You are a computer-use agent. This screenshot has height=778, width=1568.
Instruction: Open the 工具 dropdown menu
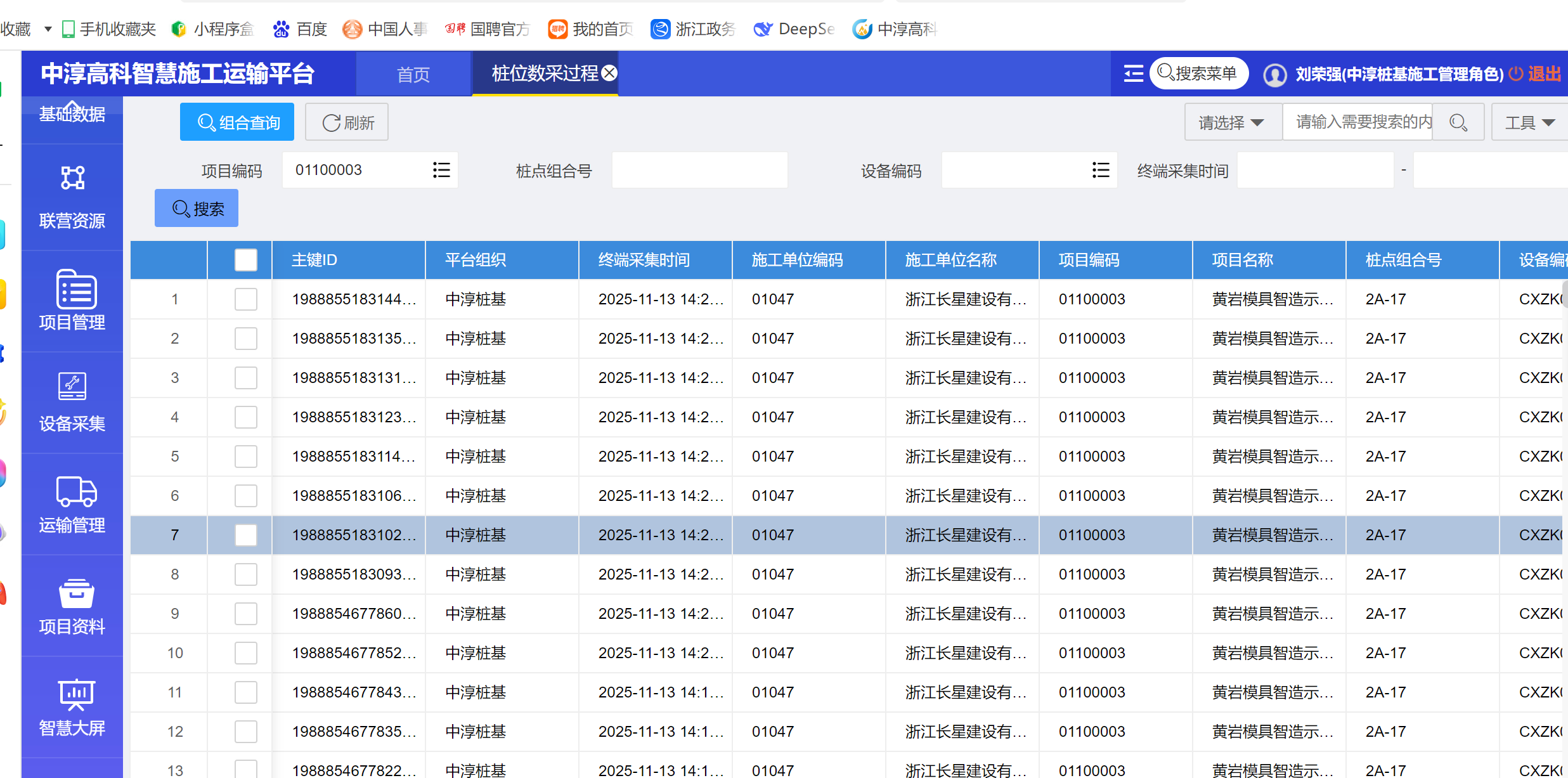(1529, 122)
